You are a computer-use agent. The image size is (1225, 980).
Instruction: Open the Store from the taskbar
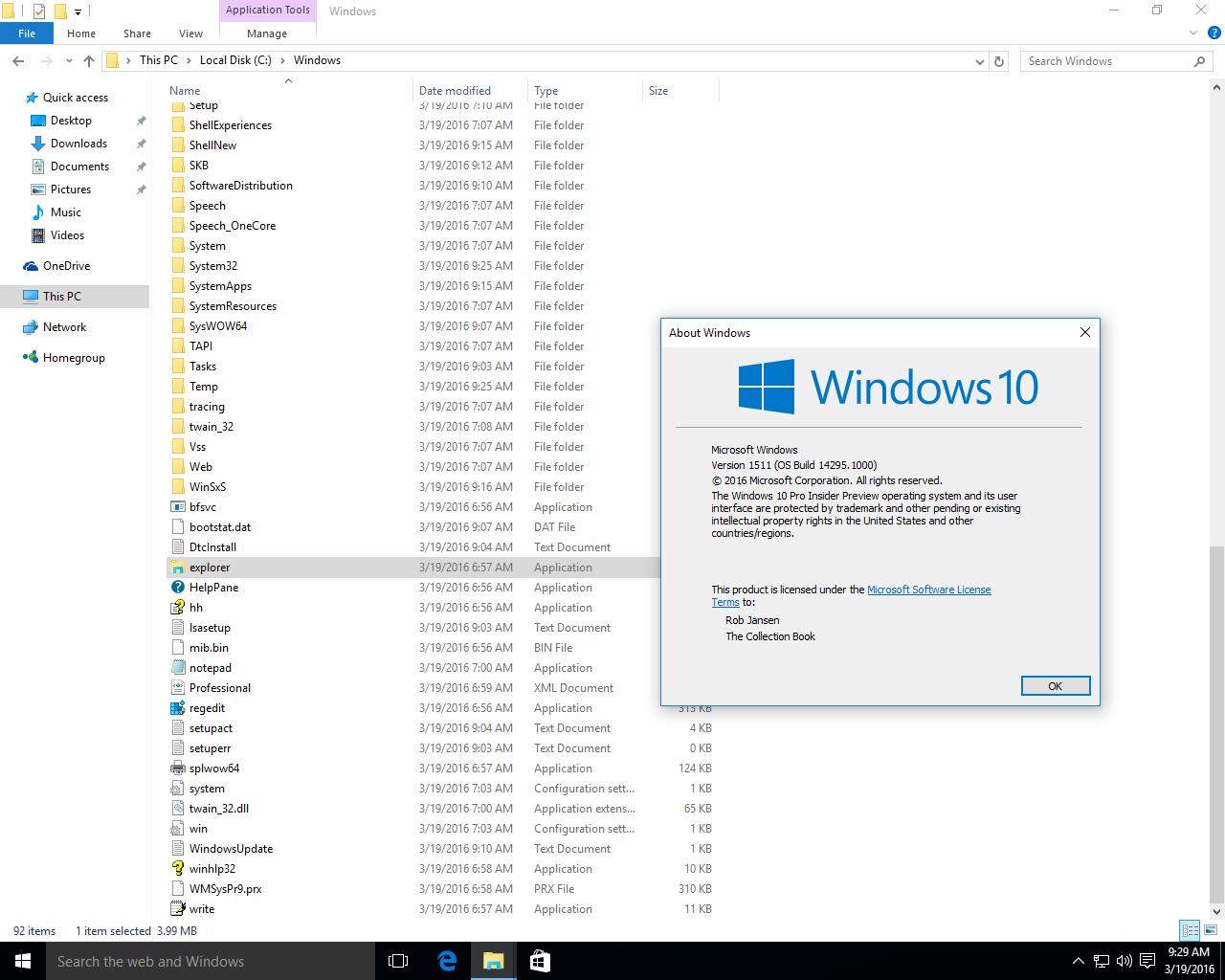(540, 961)
